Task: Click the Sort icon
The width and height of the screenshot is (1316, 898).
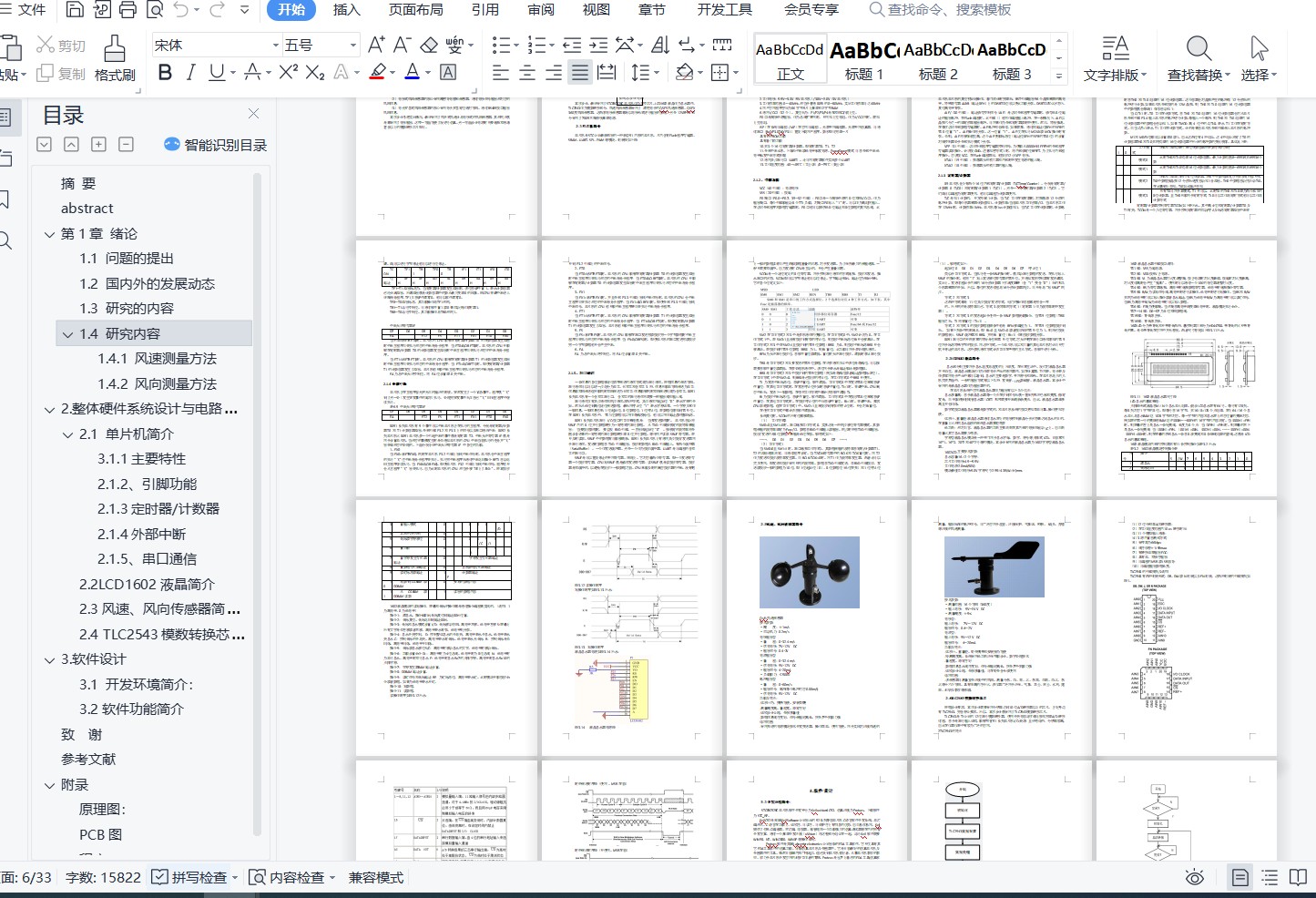Action: [x=661, y=45]
